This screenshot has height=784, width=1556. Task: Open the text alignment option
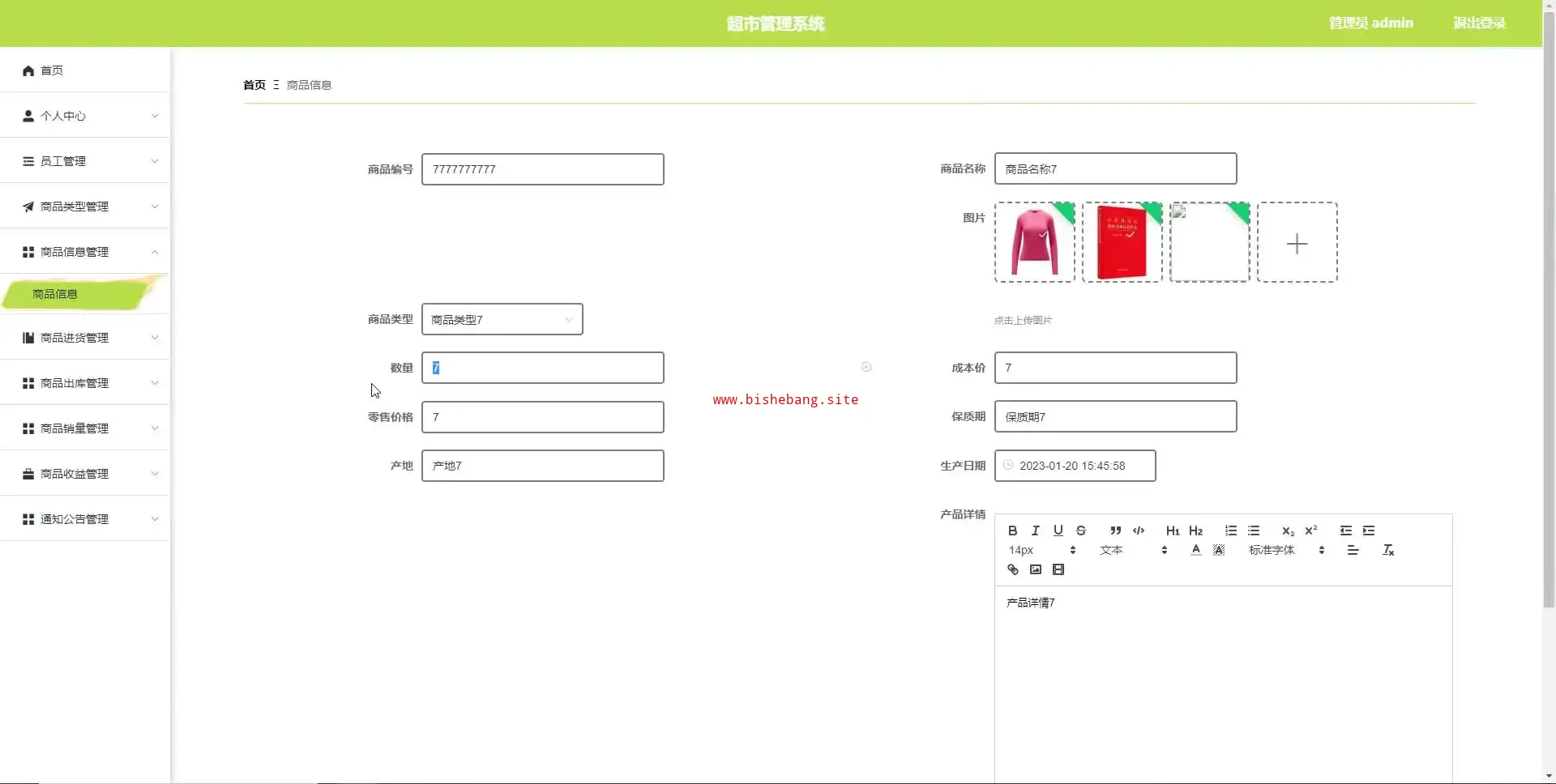1353,550
